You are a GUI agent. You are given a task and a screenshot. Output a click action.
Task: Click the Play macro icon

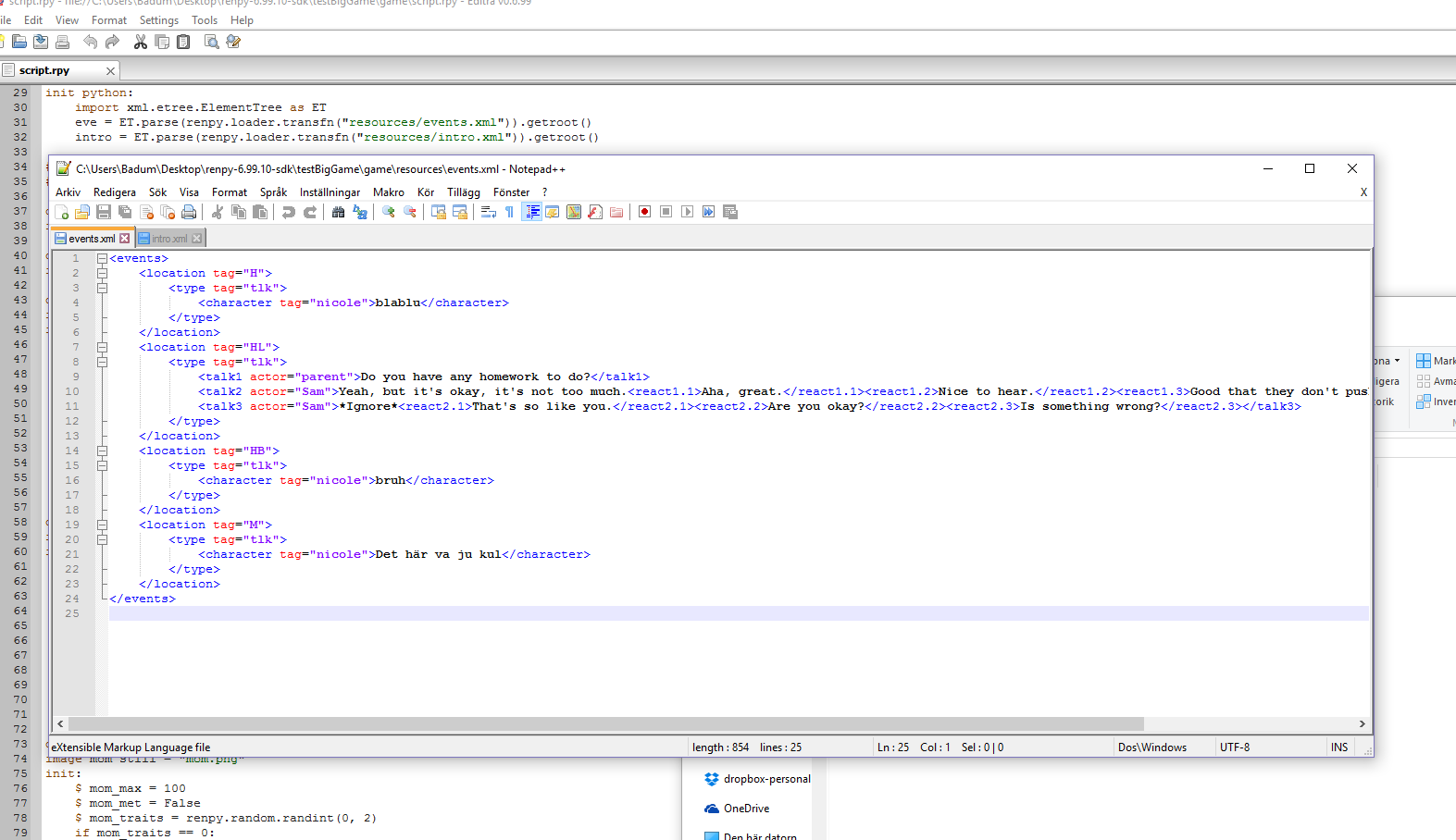(x=688, y=212)
